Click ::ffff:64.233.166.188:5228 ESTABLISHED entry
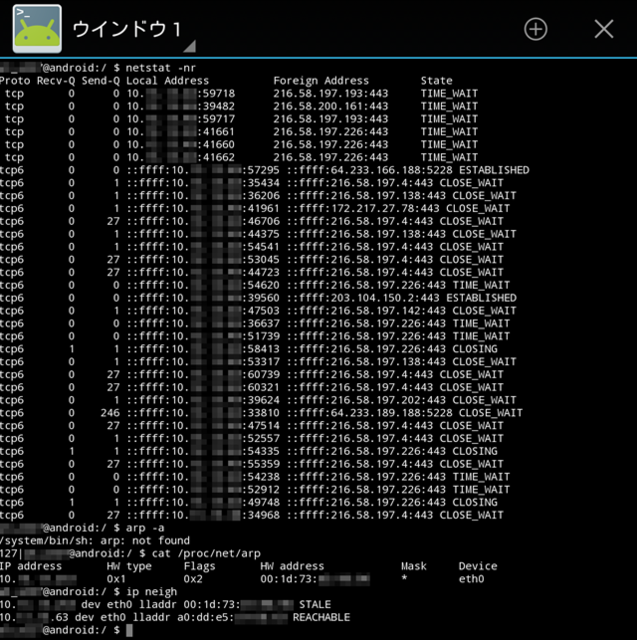Viewport: 637px width, 640px height. 408,170
